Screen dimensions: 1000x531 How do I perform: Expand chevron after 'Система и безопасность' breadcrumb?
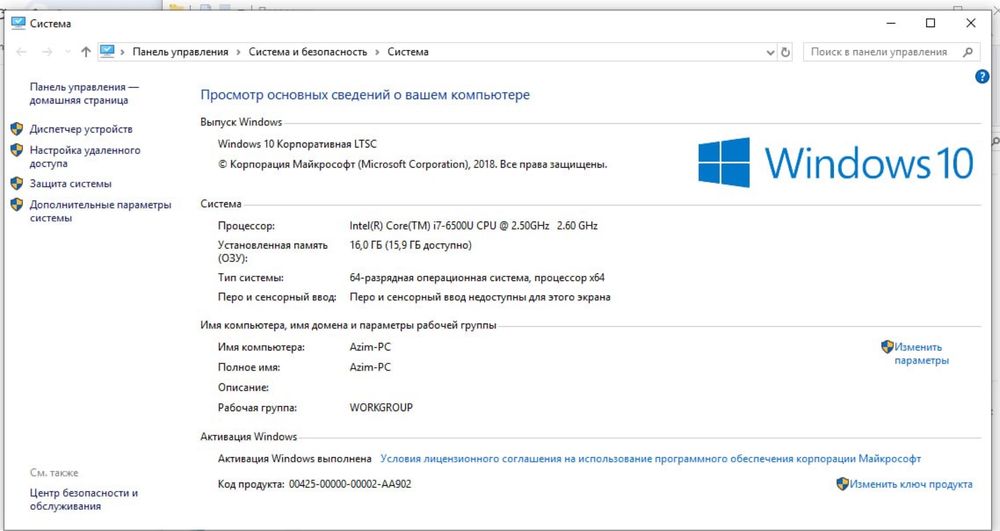(x=378, y=52)
